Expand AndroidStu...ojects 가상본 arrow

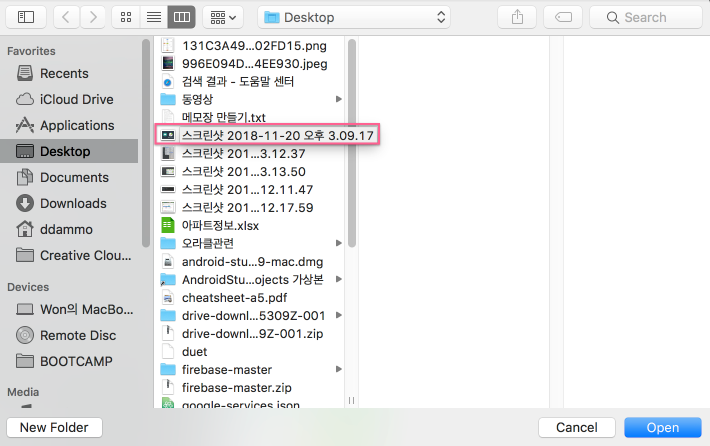pos(338,279)
